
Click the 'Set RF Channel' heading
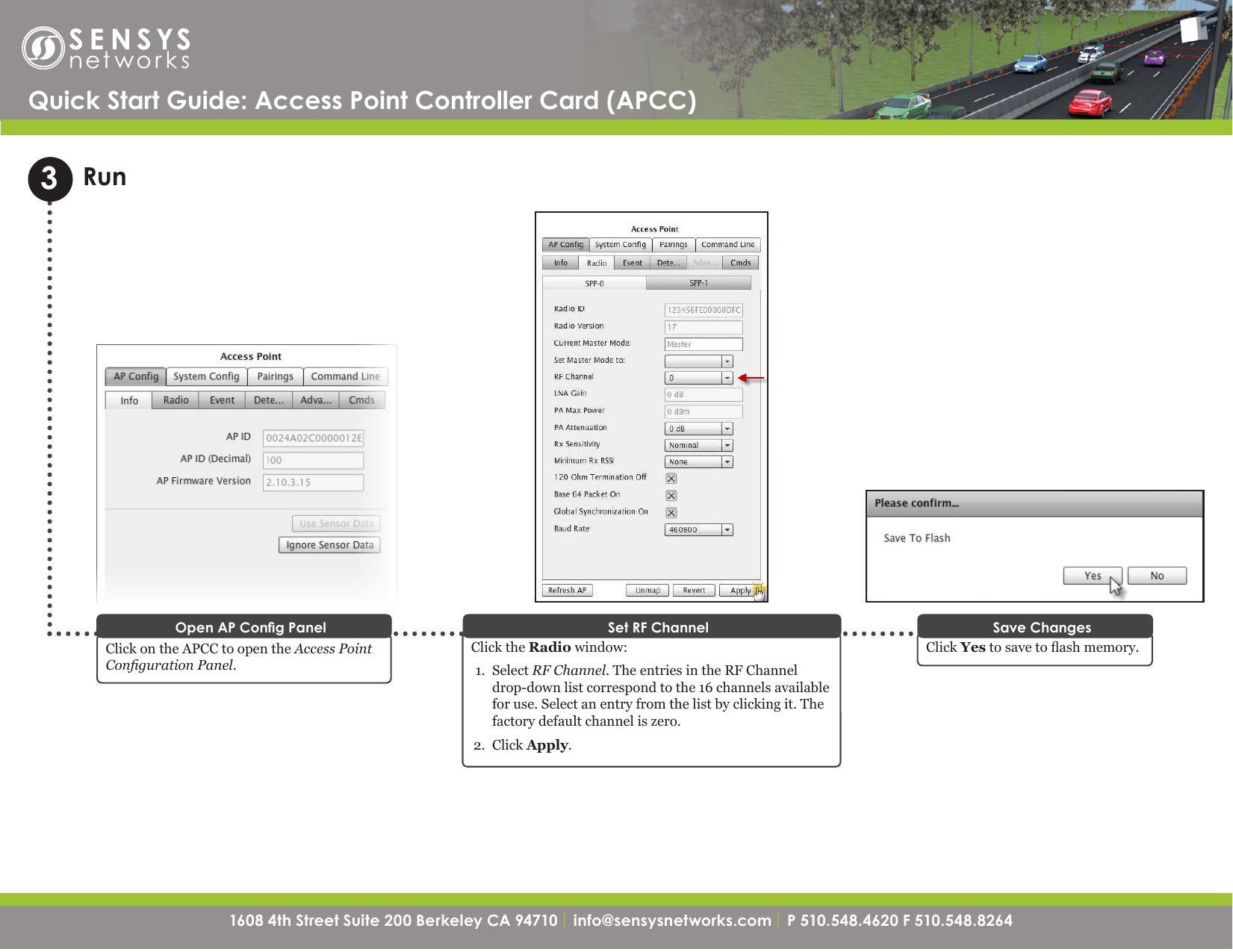click(658, 627)
